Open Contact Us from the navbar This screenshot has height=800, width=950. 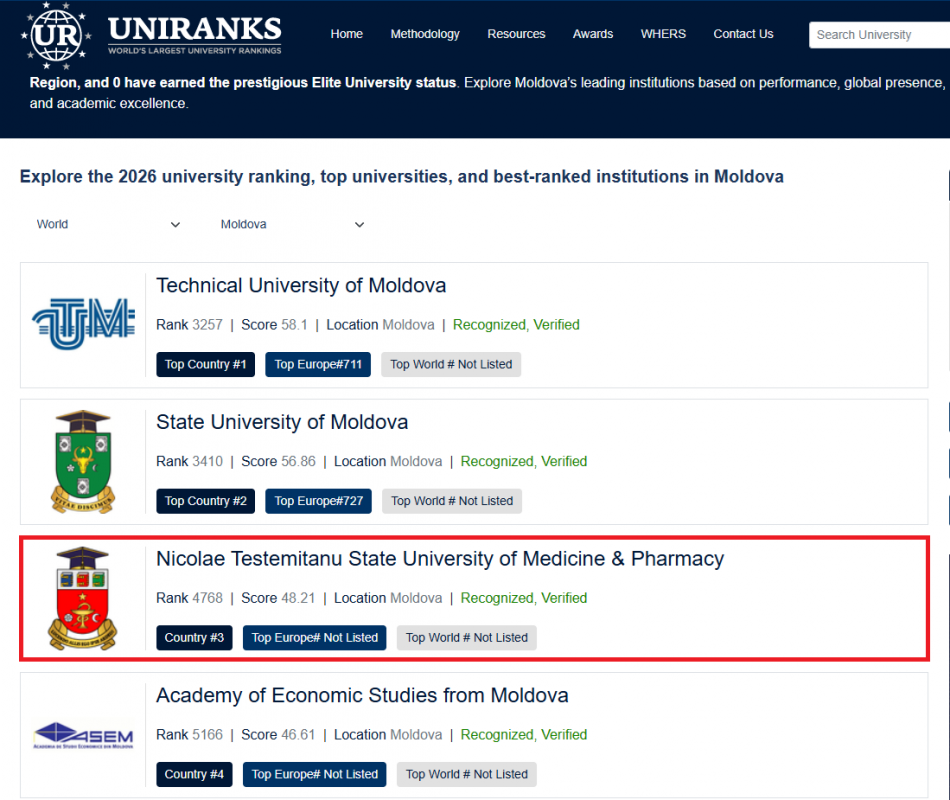pyautogui.click(x=743, y=33)
